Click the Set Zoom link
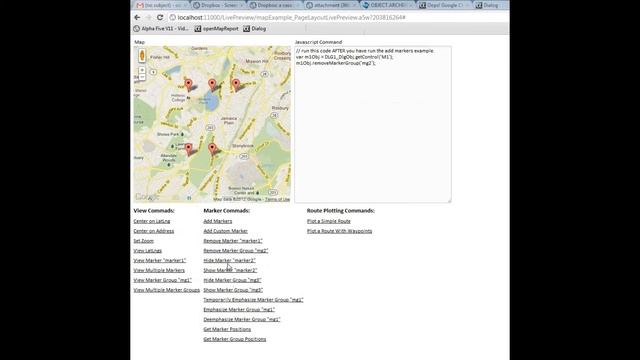Screen dimensions: 640x360 coord(144,241)
